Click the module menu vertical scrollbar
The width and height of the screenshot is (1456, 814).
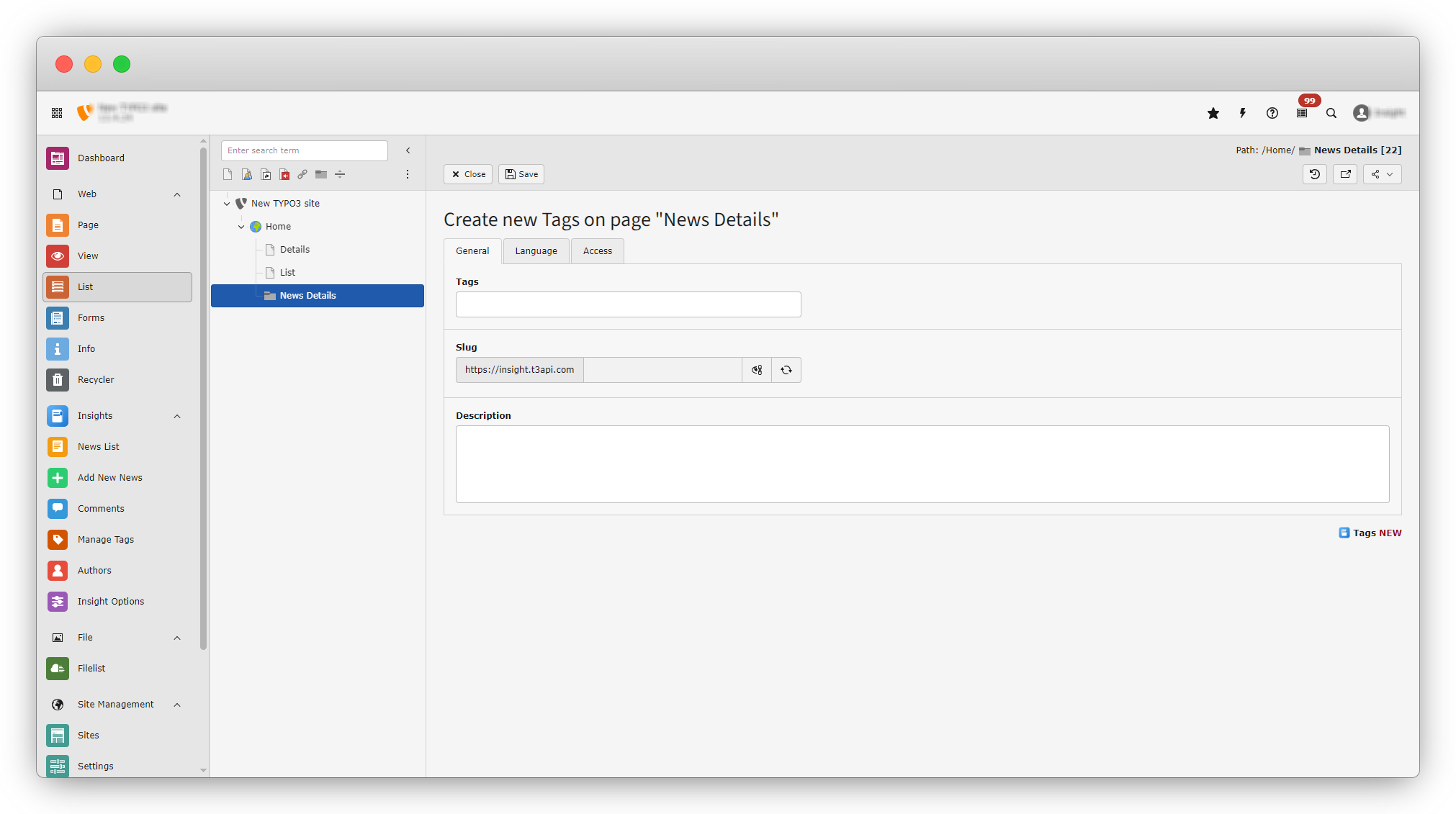(x=203, y=396)
